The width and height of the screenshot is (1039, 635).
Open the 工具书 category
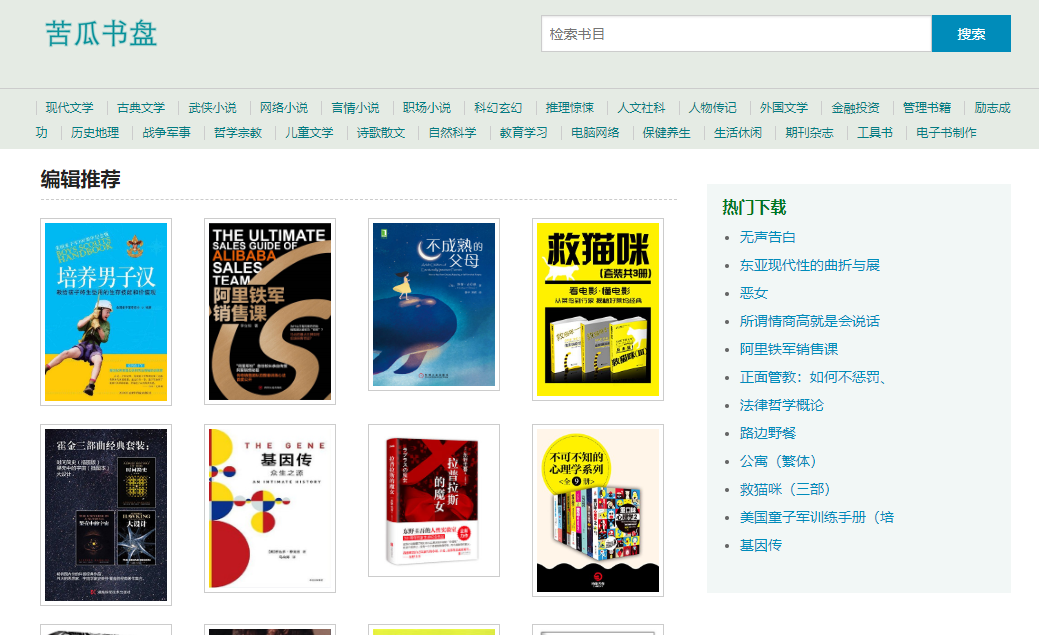[875, 133]
